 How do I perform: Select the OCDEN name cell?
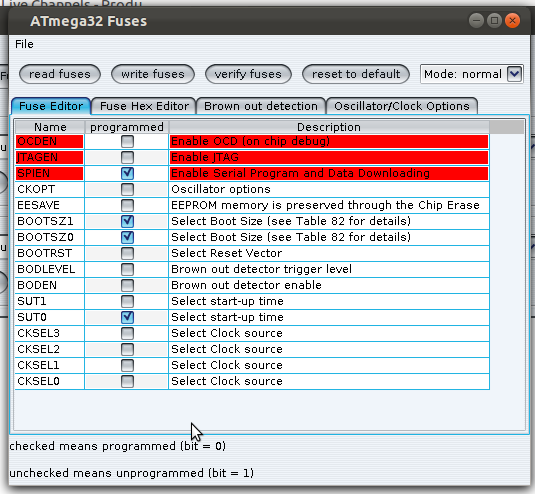[x=49, y=141]
